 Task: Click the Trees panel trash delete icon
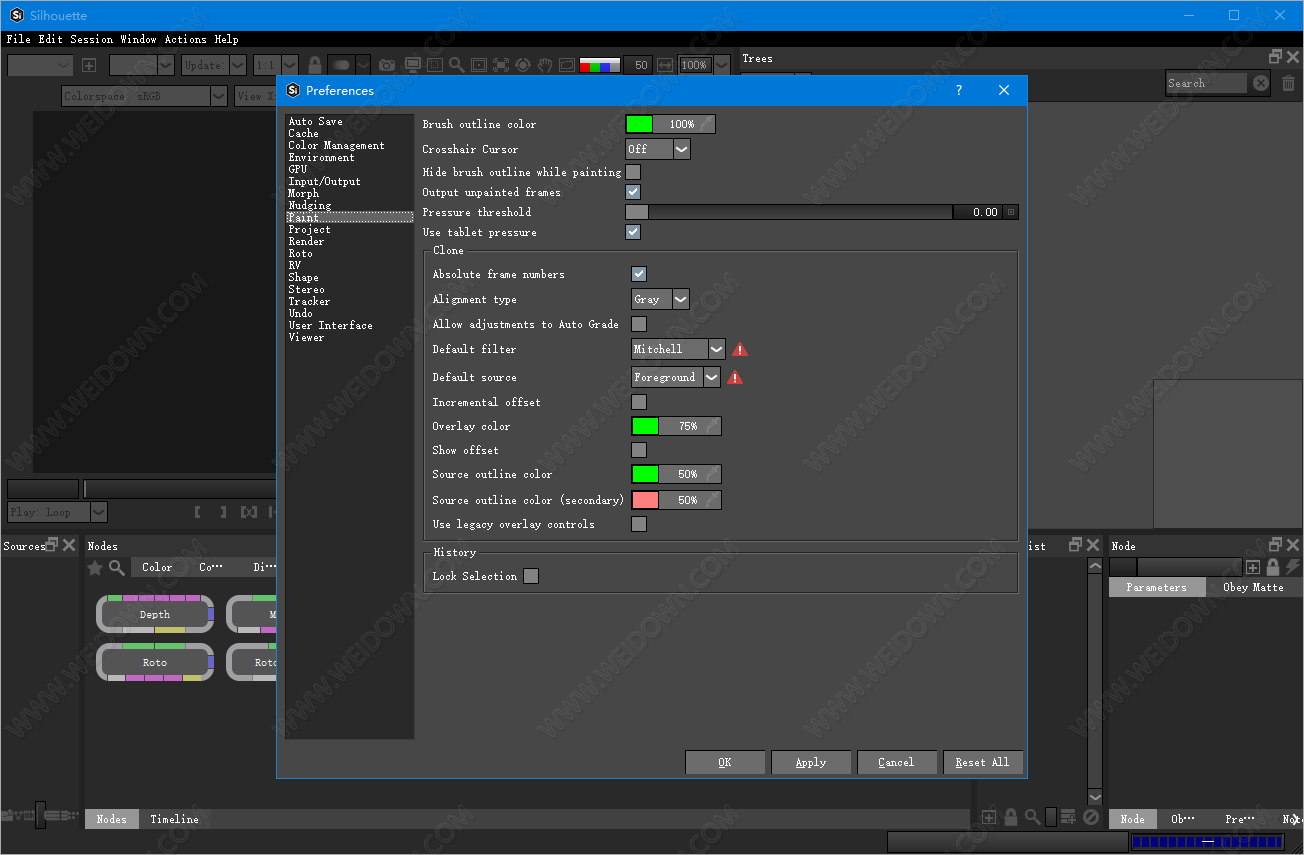(1288, 83)
